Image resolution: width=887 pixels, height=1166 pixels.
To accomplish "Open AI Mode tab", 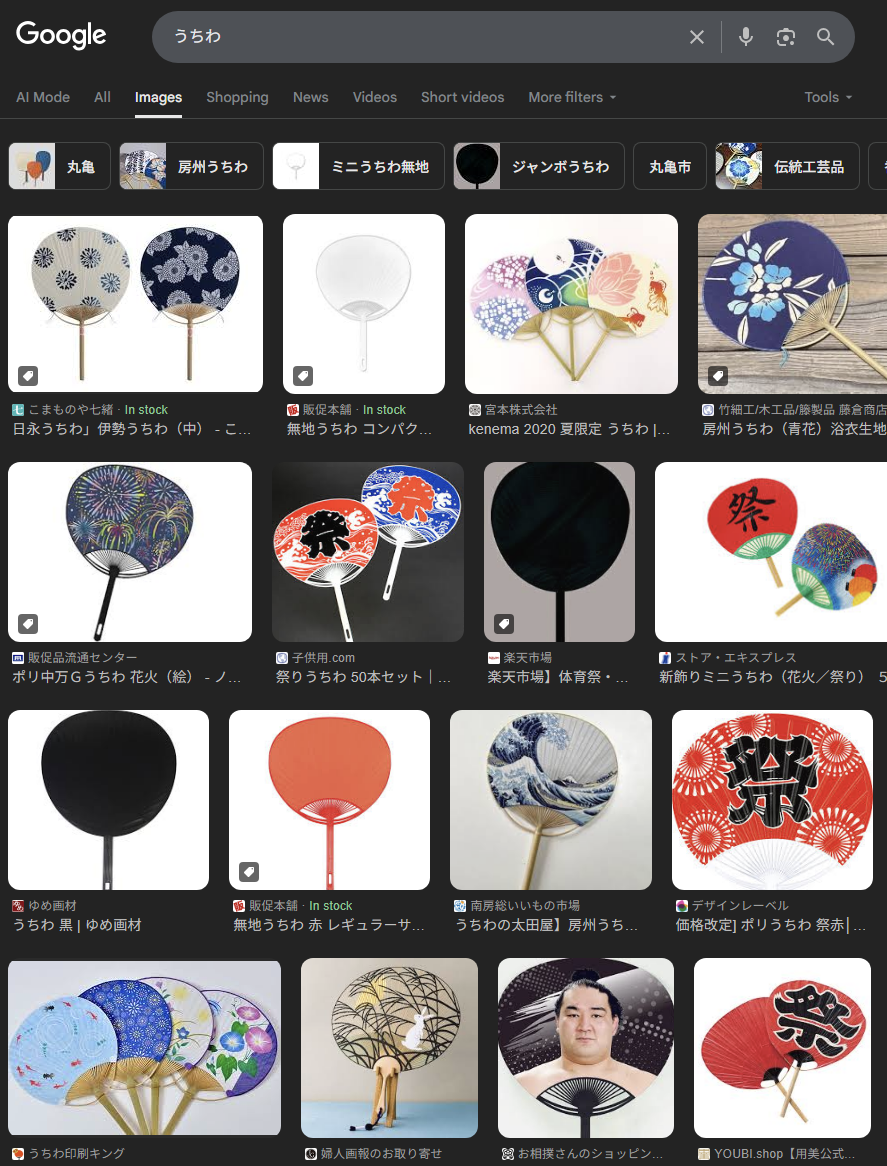I will coord(43,97).
